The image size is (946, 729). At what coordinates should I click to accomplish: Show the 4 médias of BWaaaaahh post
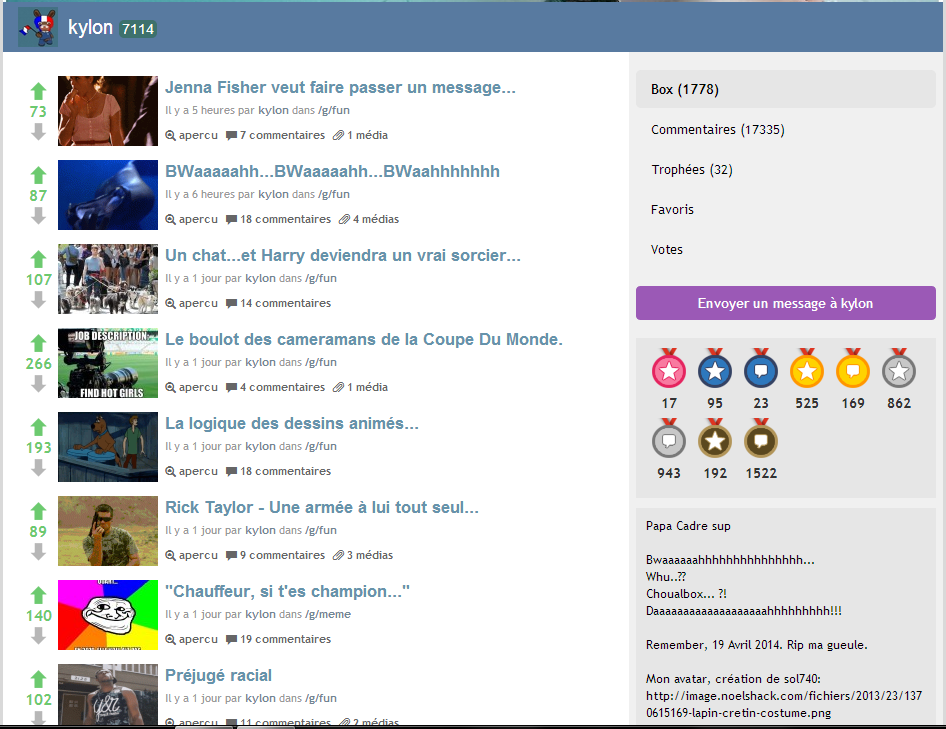[x=369, y=219]
